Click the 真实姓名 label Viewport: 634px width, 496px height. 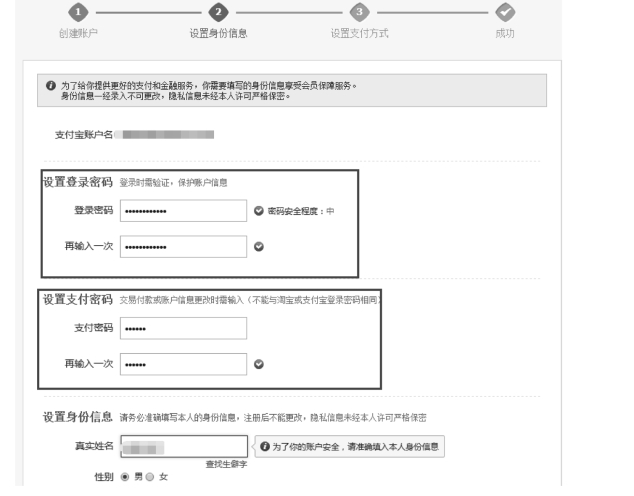94,446
